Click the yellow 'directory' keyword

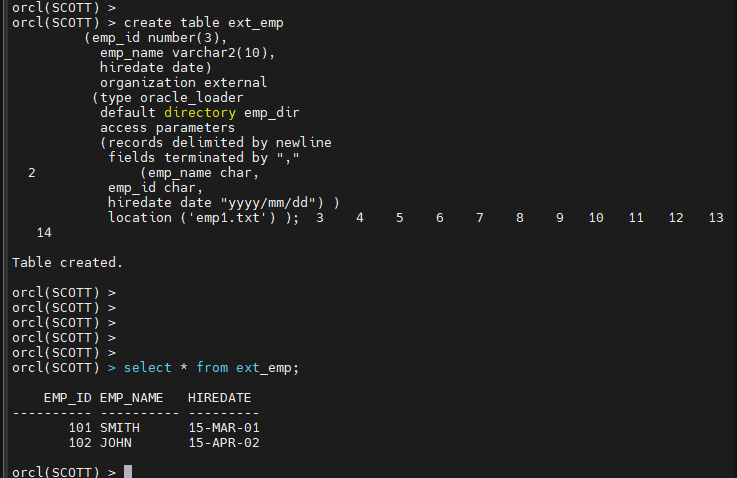(x=200, y=113)
